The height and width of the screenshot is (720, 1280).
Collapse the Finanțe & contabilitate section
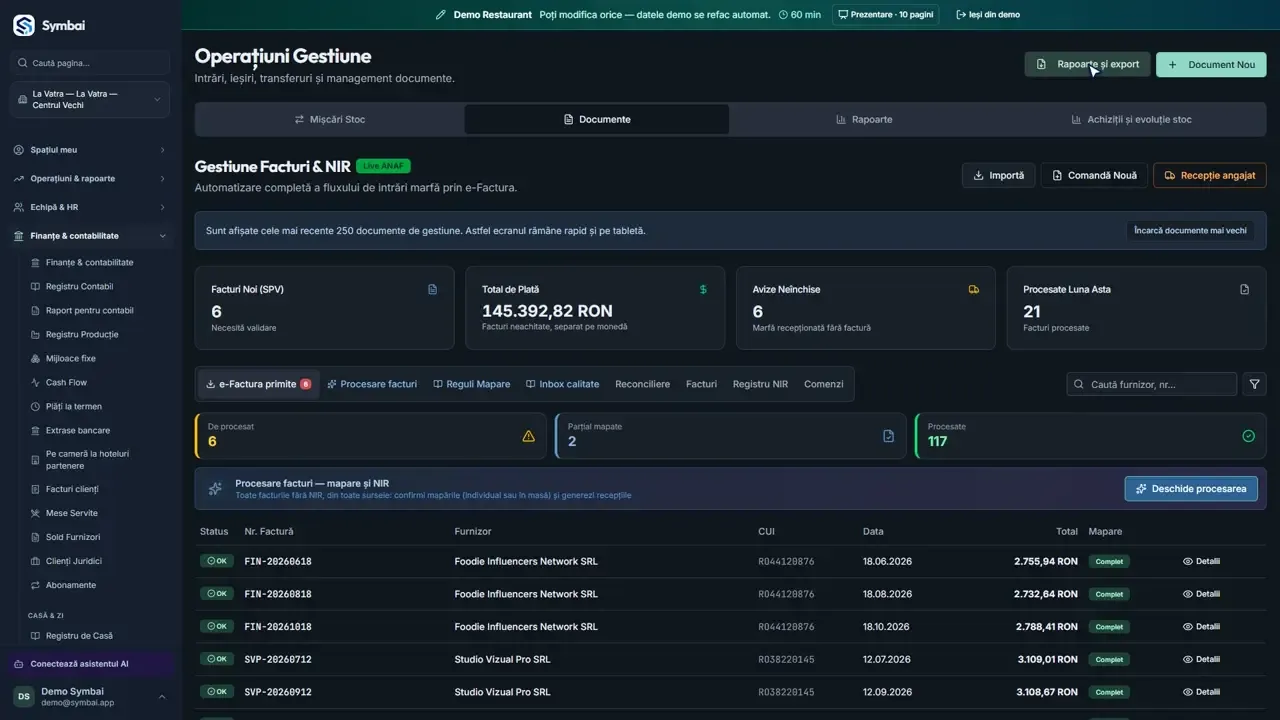tap(90, 236)
